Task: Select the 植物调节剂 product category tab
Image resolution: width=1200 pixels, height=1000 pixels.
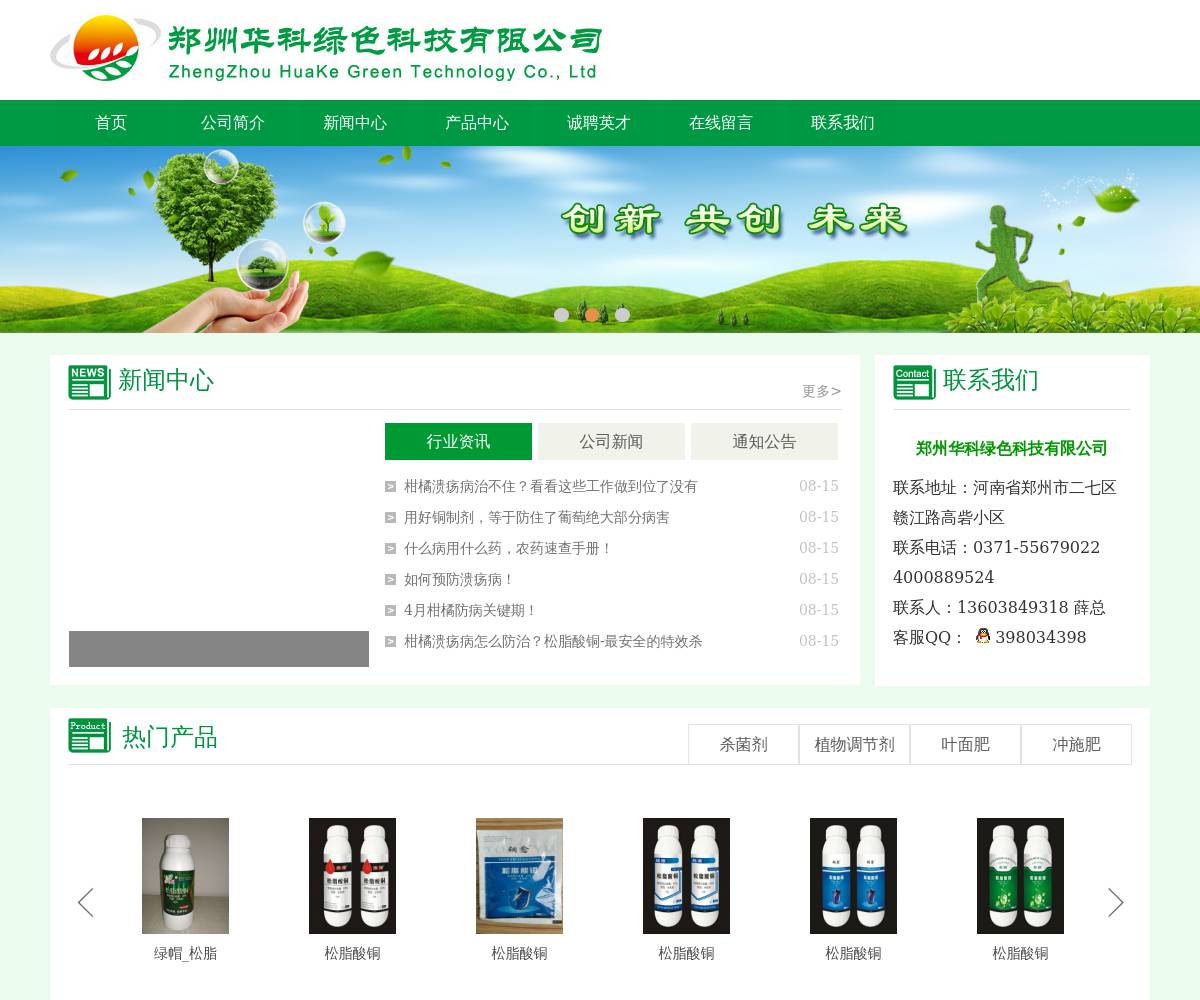Action: click(x=855, y=744)
